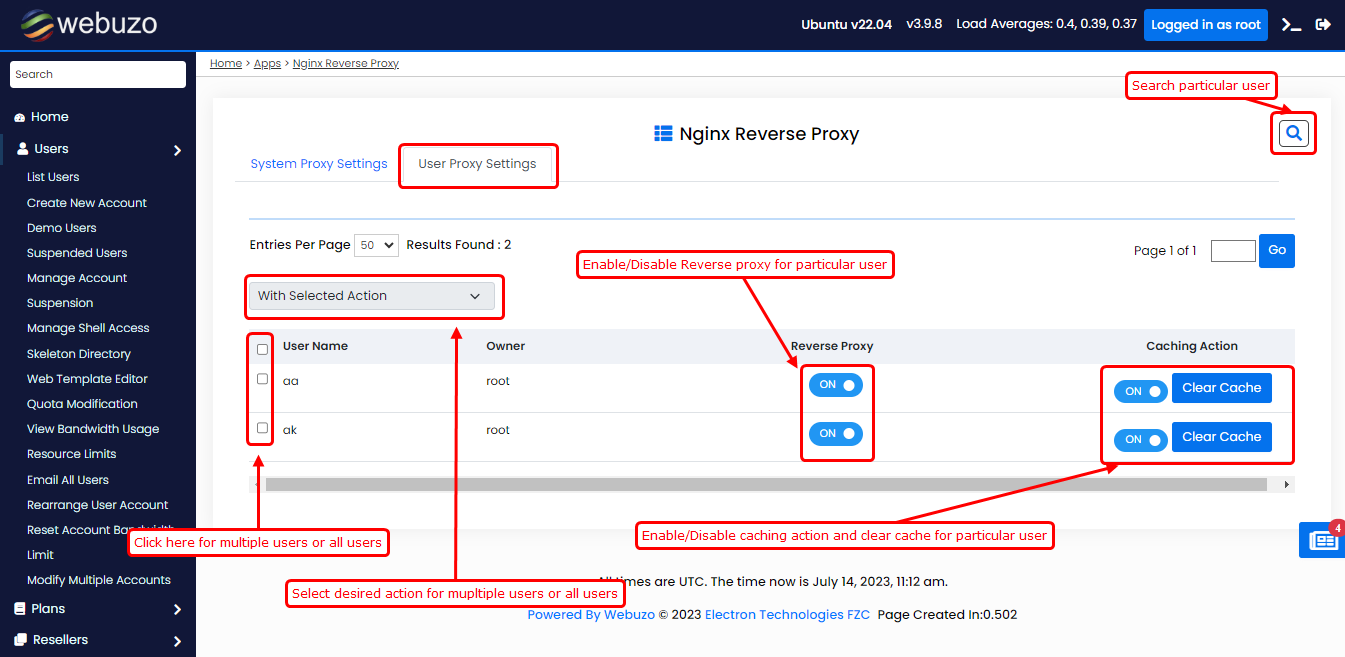
Task: Click the Home icon in sidebar
Action: (19, 117)
